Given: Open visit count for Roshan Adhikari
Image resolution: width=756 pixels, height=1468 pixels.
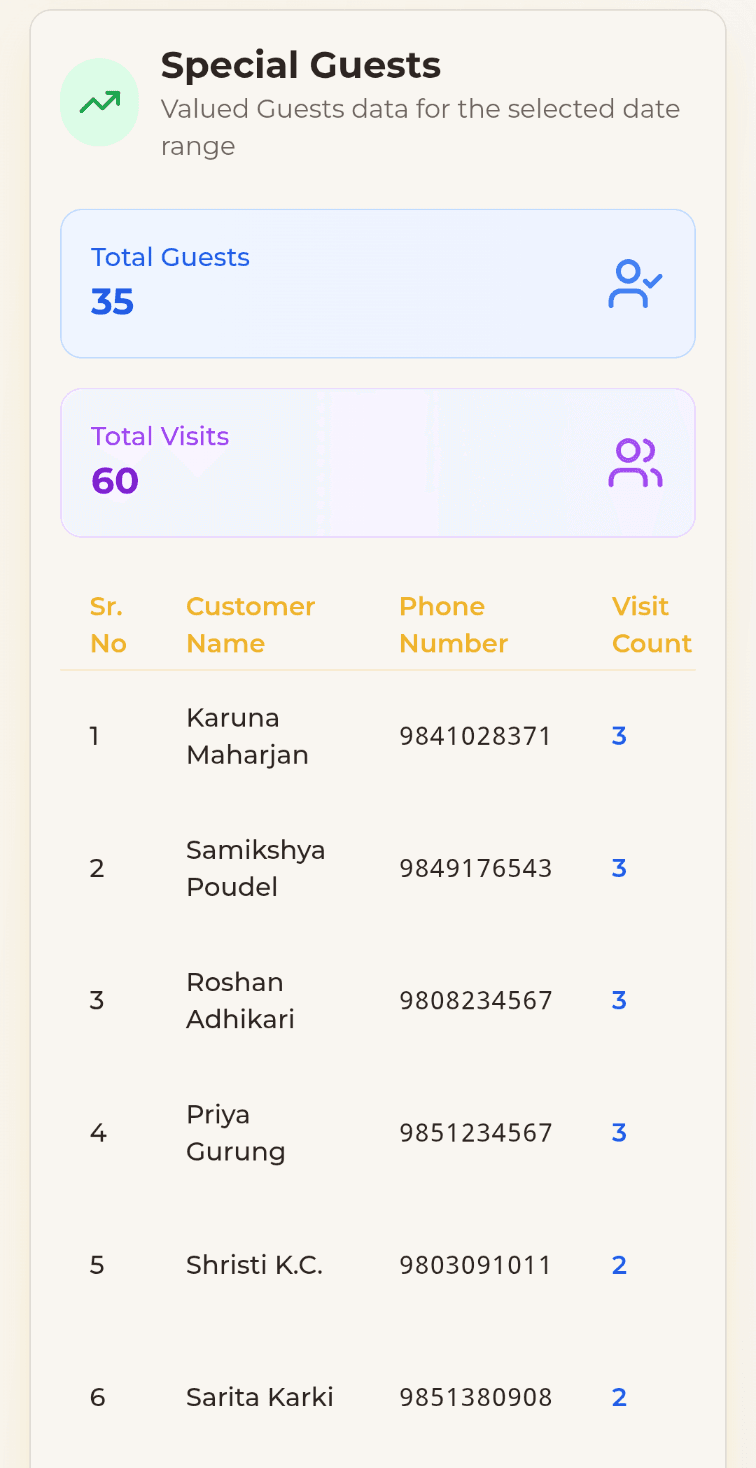Looking at the screenshot, I should pyautogui.click(x=619, y=1000).
